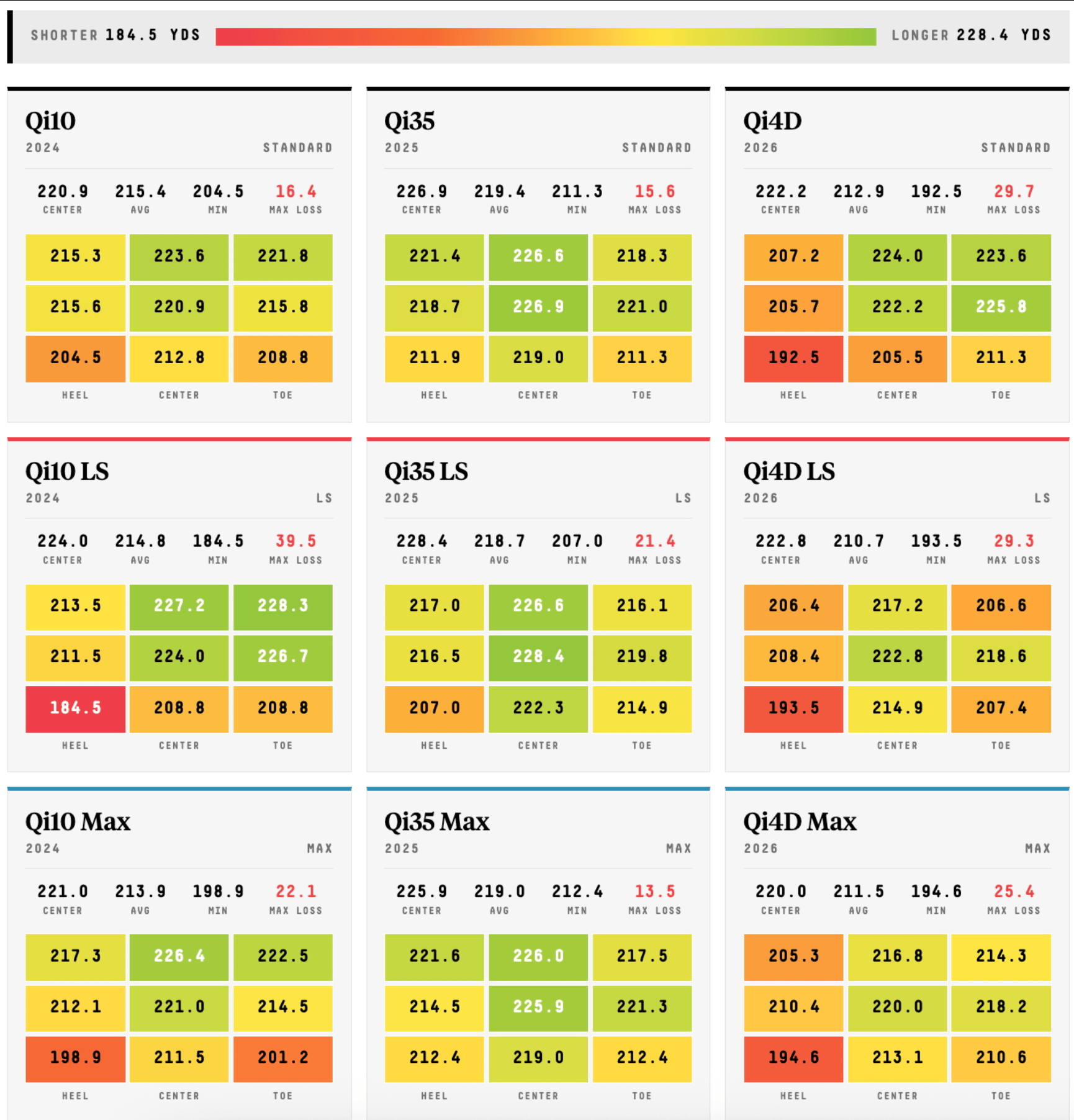Click the Qi4D LS heading

[788, 472]
